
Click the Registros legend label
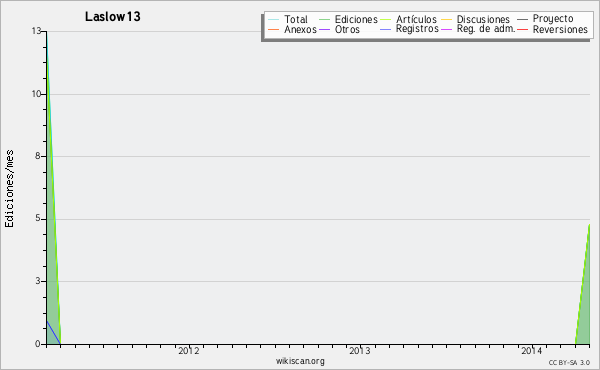pos(417,29)
